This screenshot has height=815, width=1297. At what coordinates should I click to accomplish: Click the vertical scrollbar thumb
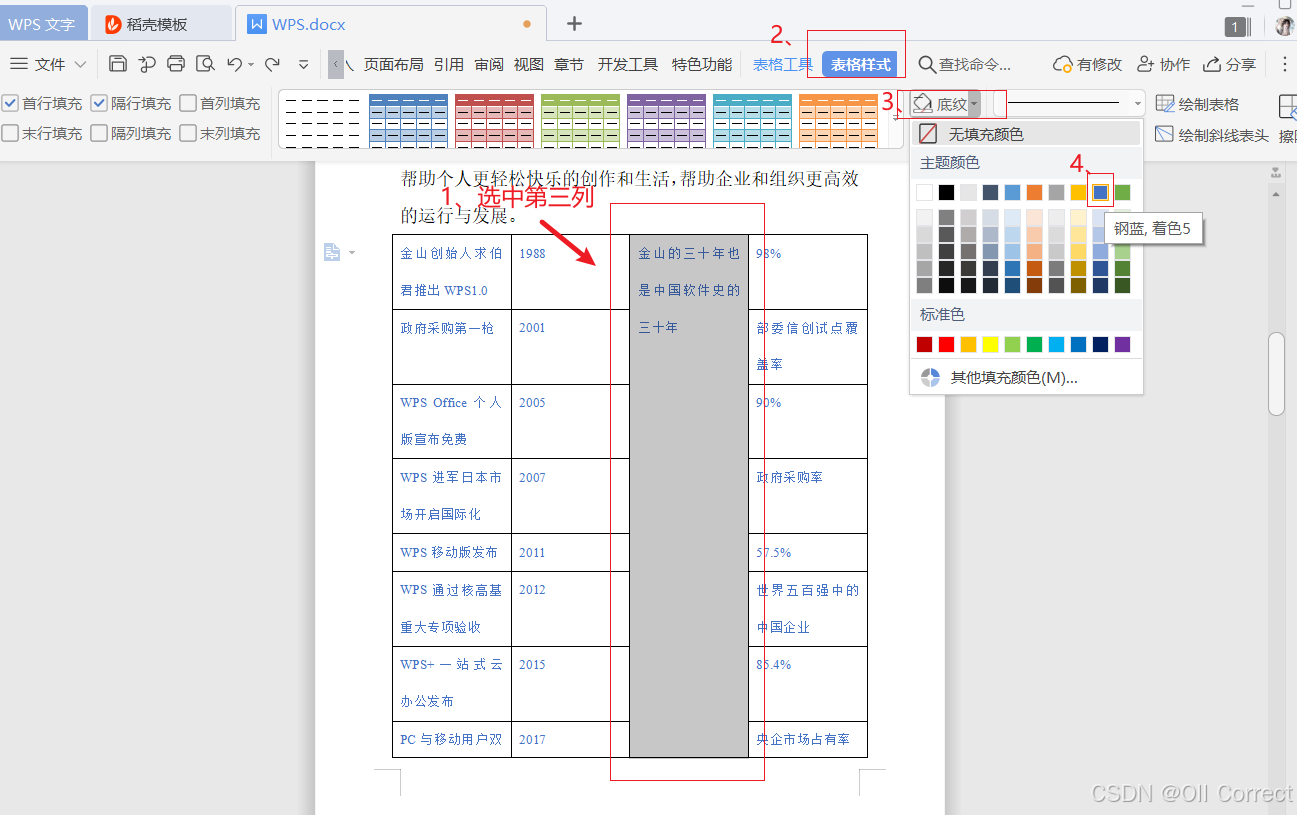[x=1276, y=374]
